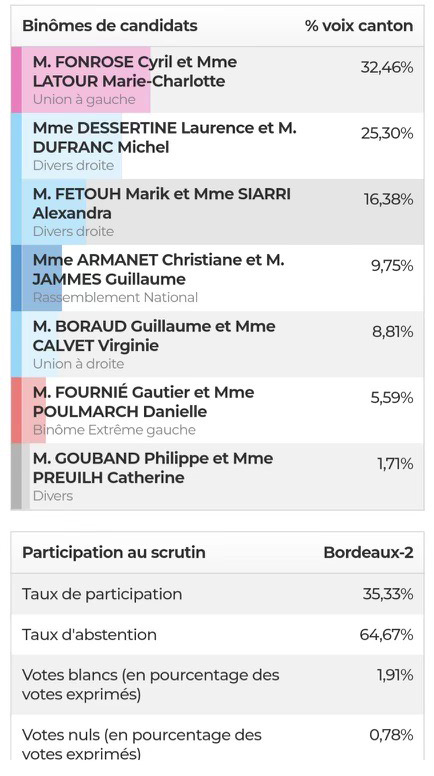Click the red Extrême gauche color bar
The image size is (434, 776).
tap(16, 410)
